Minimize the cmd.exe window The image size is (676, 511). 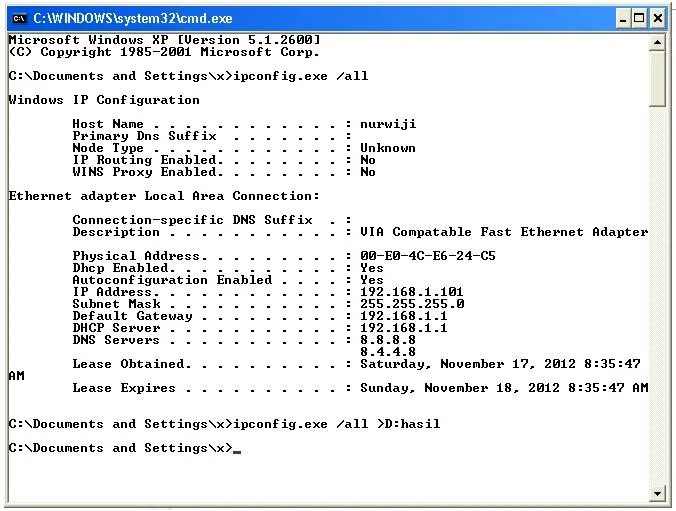click(x=623, y=19)
